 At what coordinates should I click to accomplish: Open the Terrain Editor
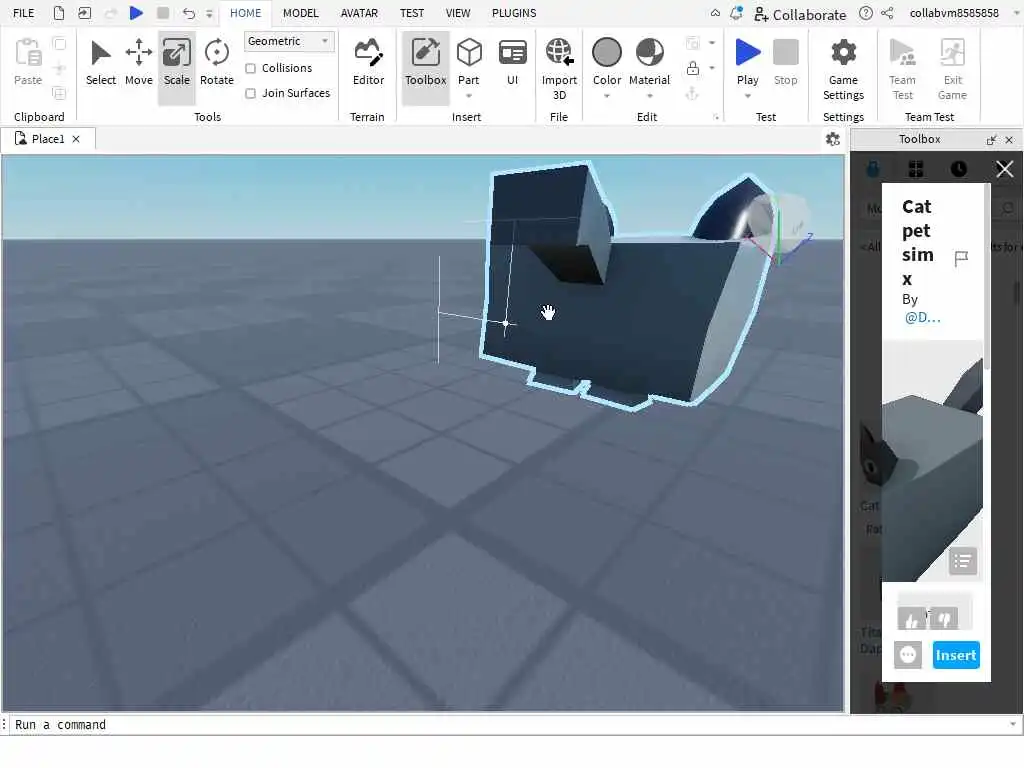point(368,63)
